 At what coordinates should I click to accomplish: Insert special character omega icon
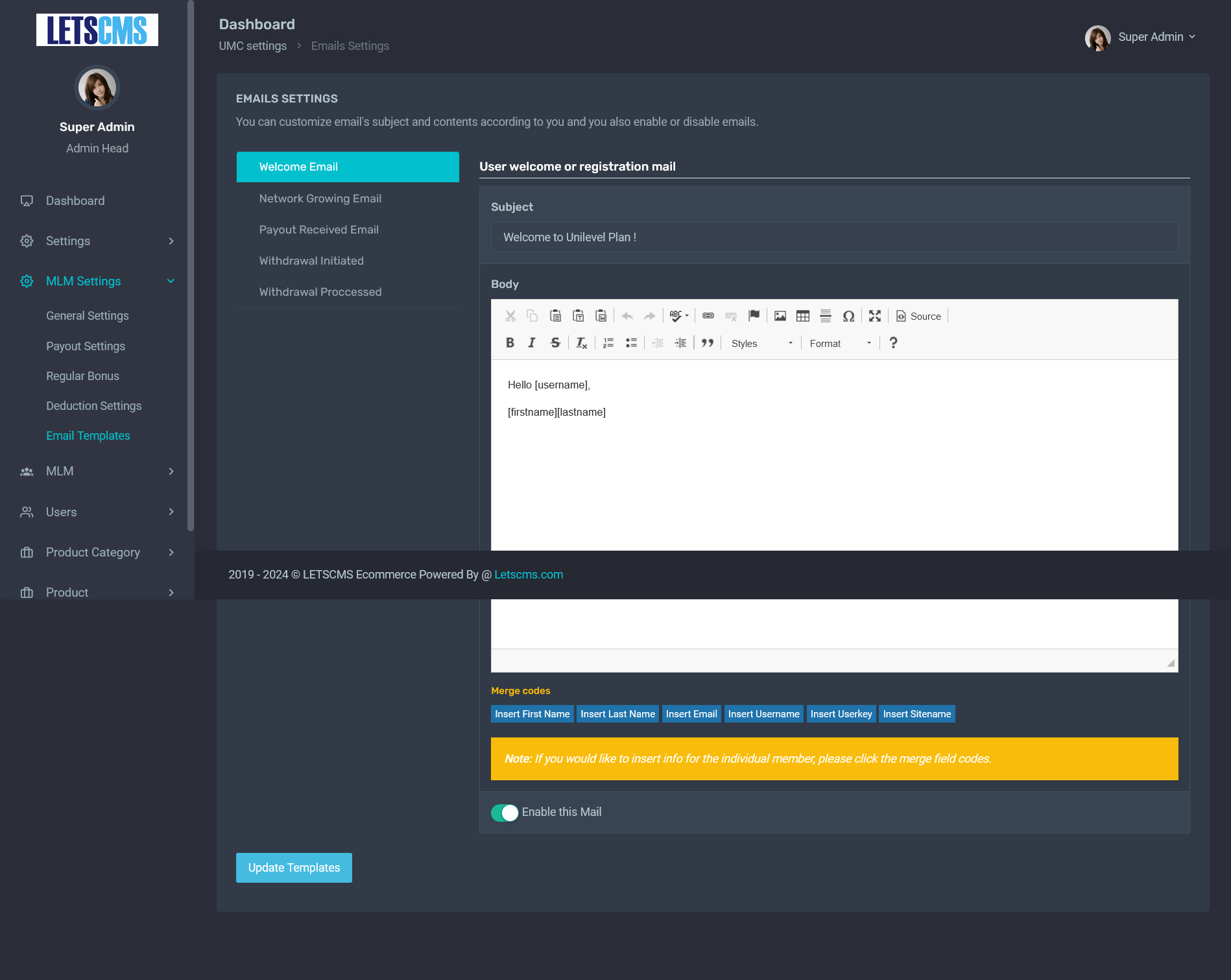(848, 316)
